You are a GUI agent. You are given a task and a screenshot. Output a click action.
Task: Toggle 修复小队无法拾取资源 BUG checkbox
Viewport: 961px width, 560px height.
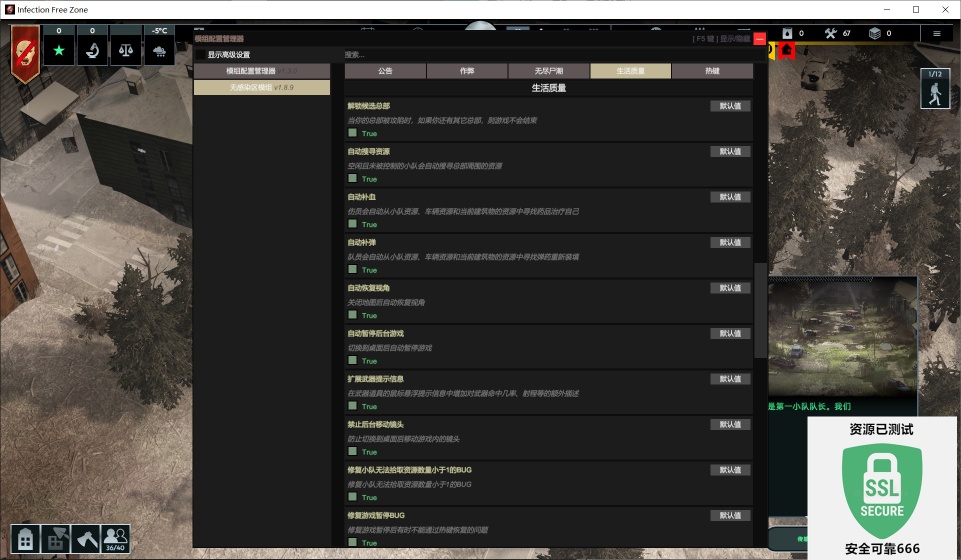pyautogui.click(x=352, y=496)
